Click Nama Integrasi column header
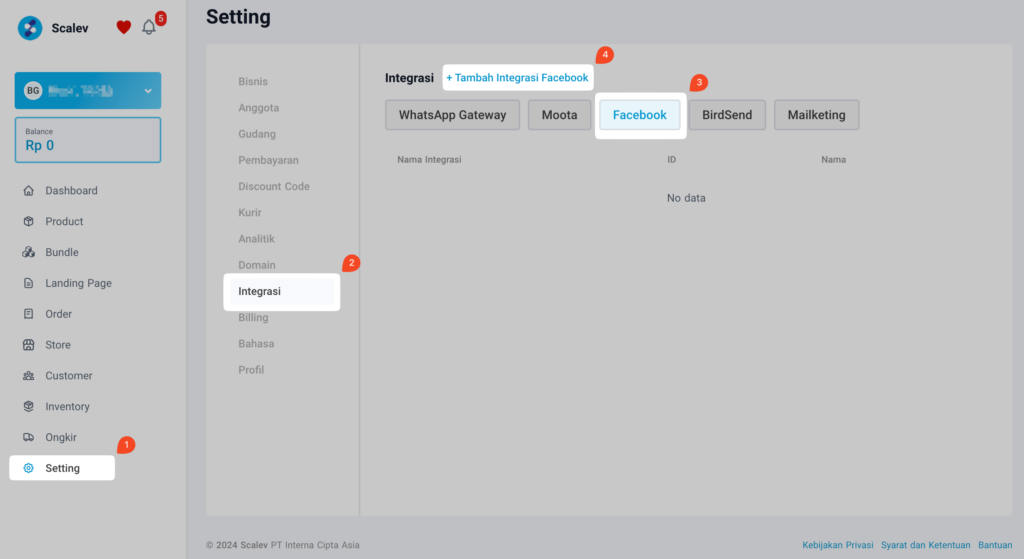Screen dimensions: 1024x559 point(429,159)
